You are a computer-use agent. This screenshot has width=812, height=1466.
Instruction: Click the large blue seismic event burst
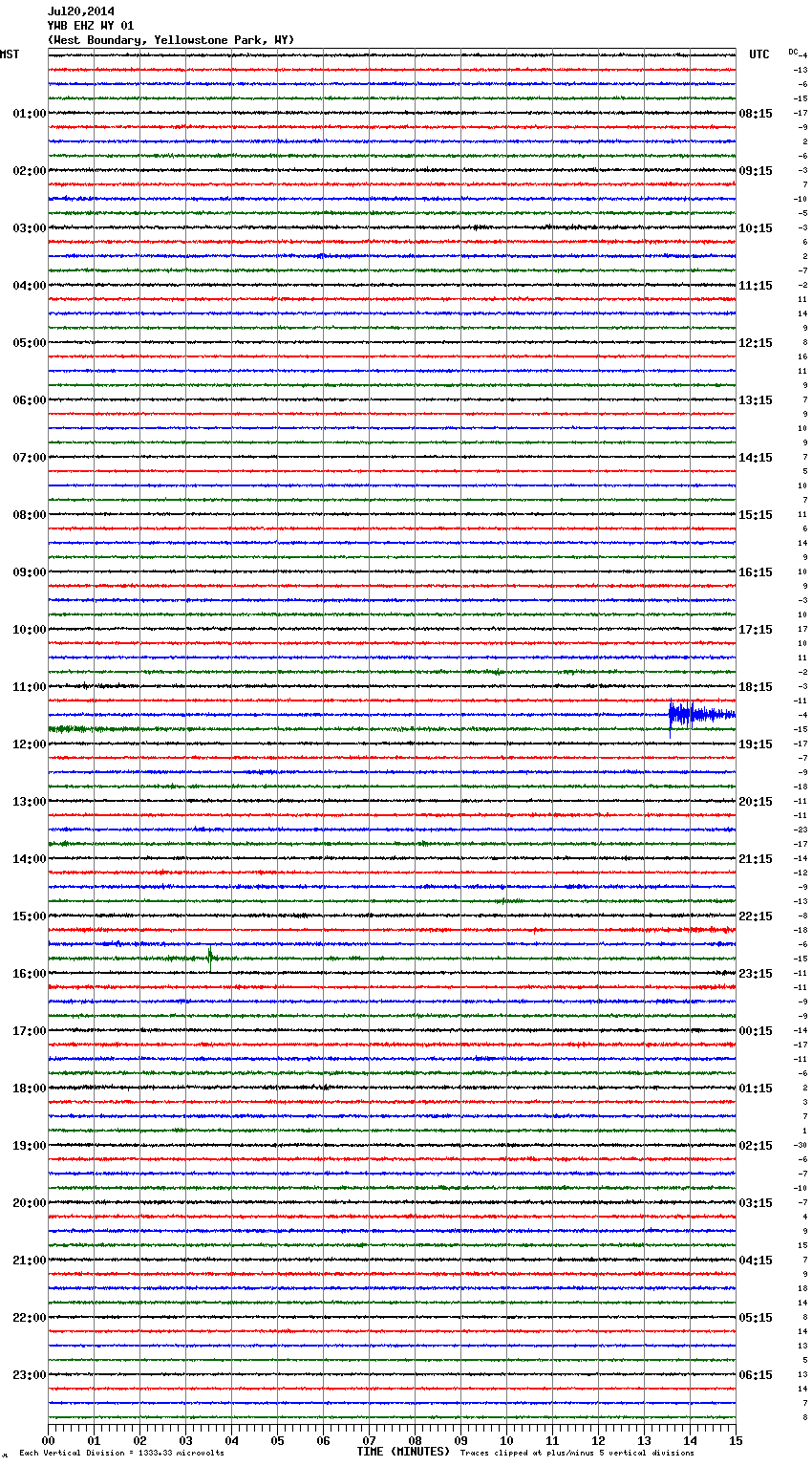coord(699,714)
